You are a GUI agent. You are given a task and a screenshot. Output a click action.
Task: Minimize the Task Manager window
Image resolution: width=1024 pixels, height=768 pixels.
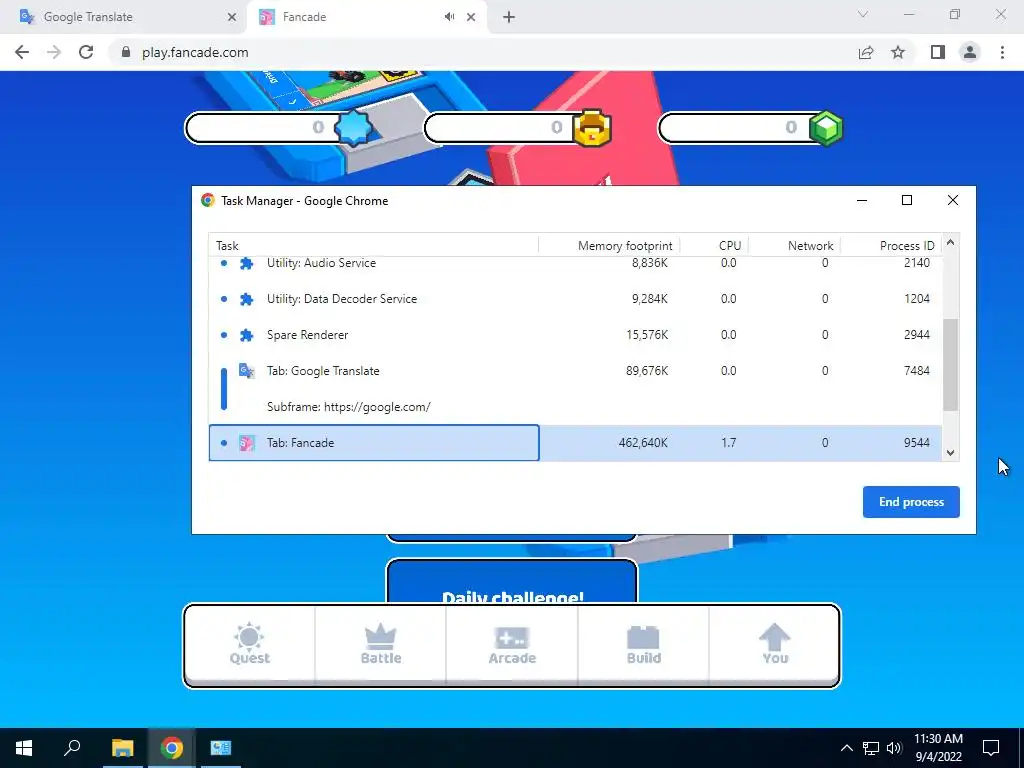[862, 200]
